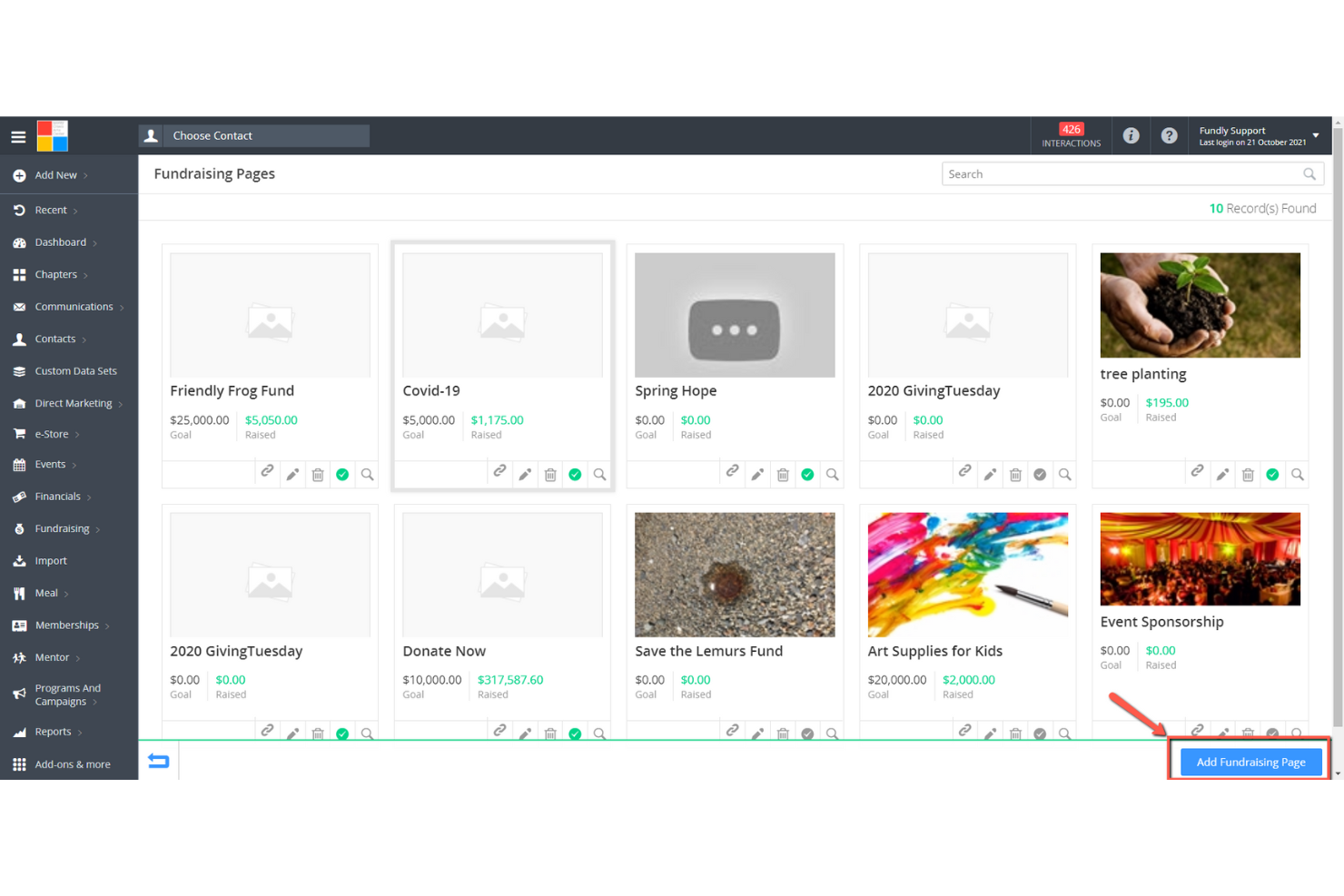This screenshot has height=896, width=1344.
Task: Click the Add Fundraising Page button
Action: coord(1250,762)
